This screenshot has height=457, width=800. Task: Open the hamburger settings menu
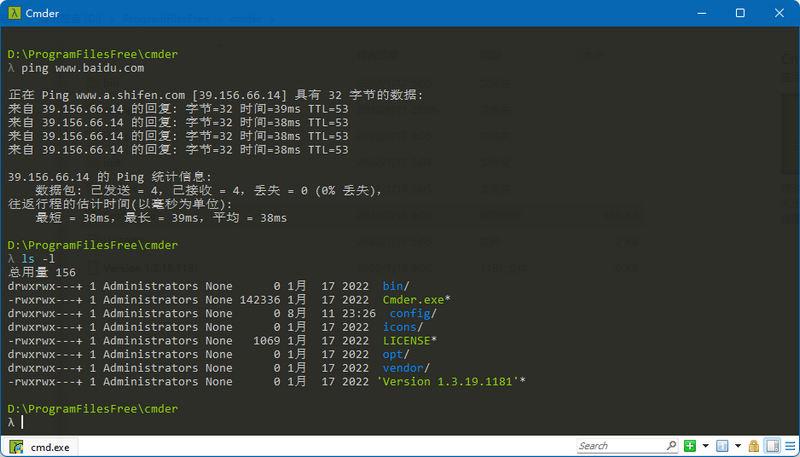pos(790,446)
